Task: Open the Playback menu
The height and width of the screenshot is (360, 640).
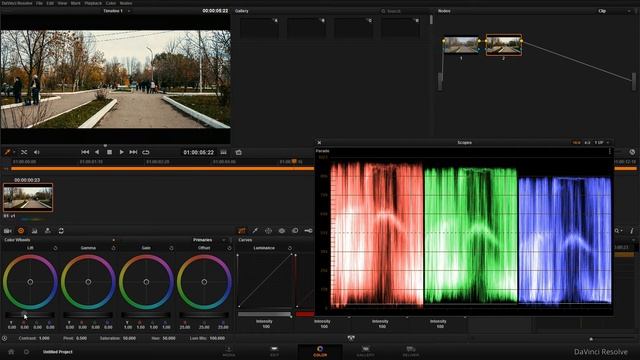Action: click(x=93, y=3)
